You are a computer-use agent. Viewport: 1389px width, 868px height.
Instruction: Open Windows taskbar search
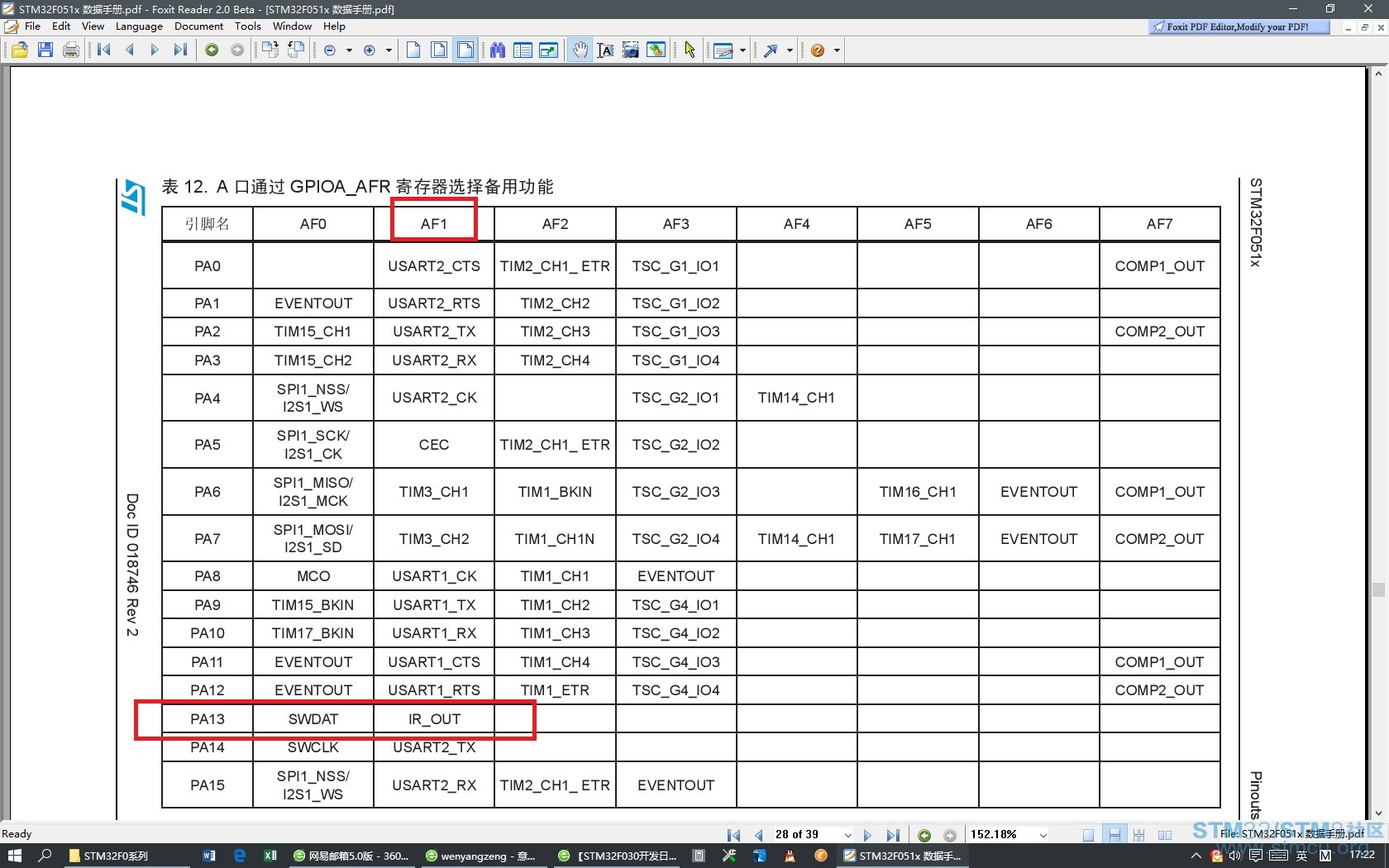click(x=45, y=856)
